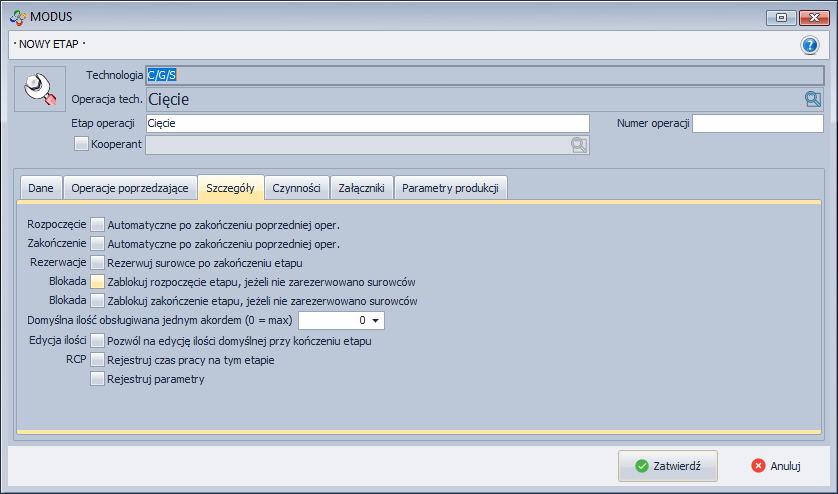Check the Rejestruj parametry option
The image size is (838, 494).
click(98, 379)
